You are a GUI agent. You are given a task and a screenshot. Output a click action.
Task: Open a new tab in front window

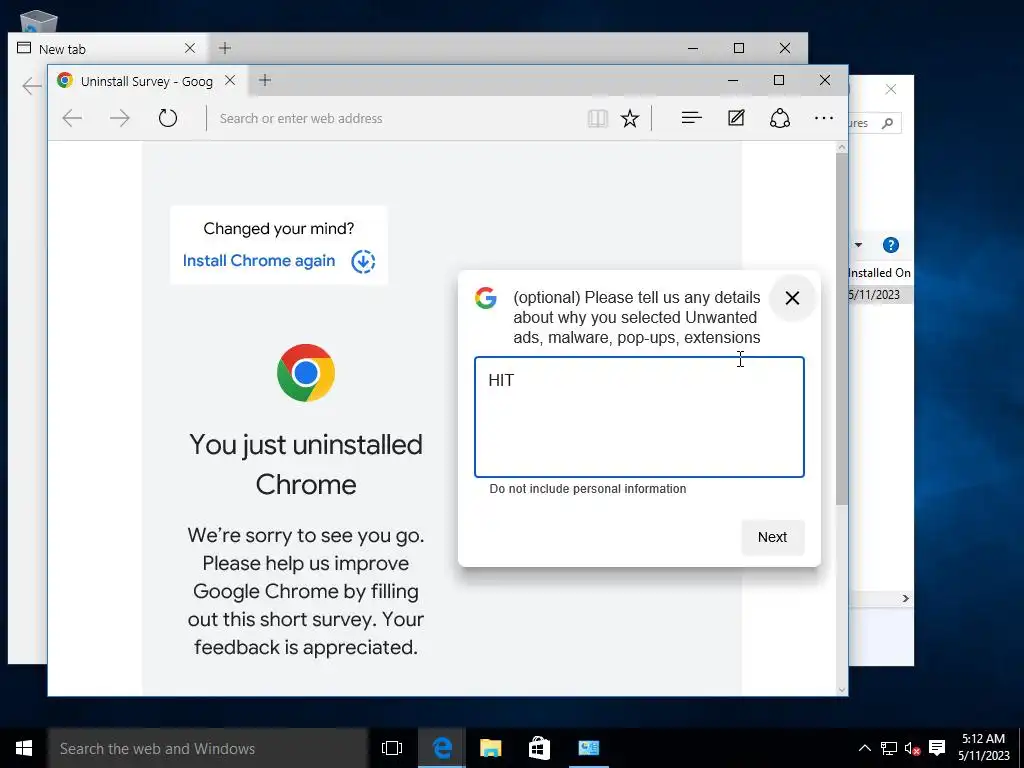point(264,80)
